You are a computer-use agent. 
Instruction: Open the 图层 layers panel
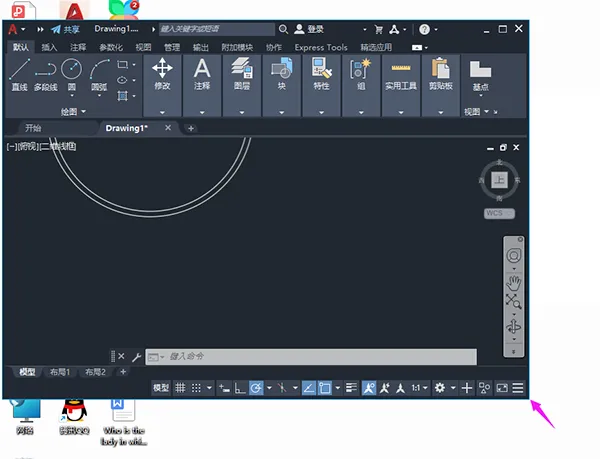pyautogui.click(x=242, y=85)
